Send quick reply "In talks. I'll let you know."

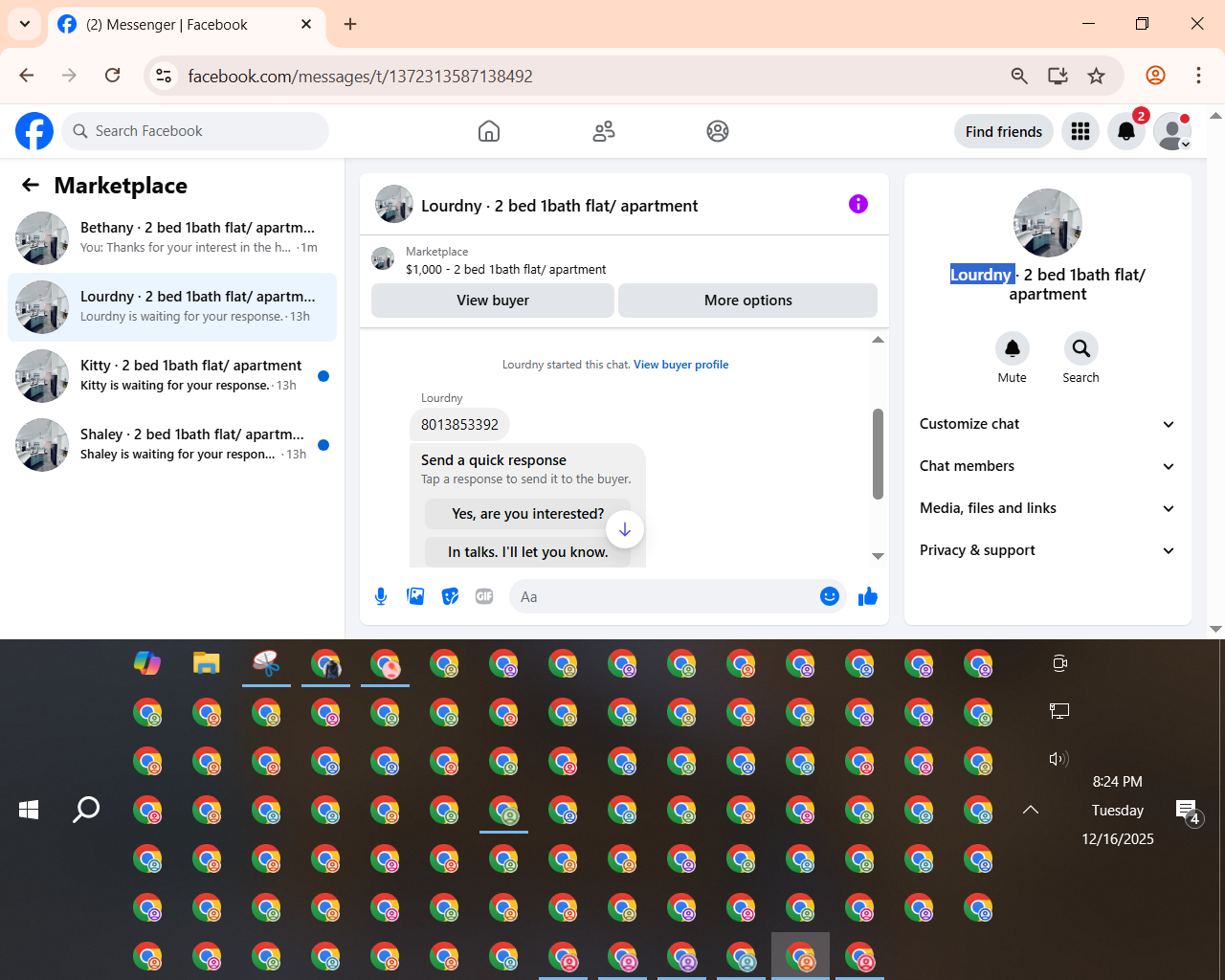coord(528,552)
